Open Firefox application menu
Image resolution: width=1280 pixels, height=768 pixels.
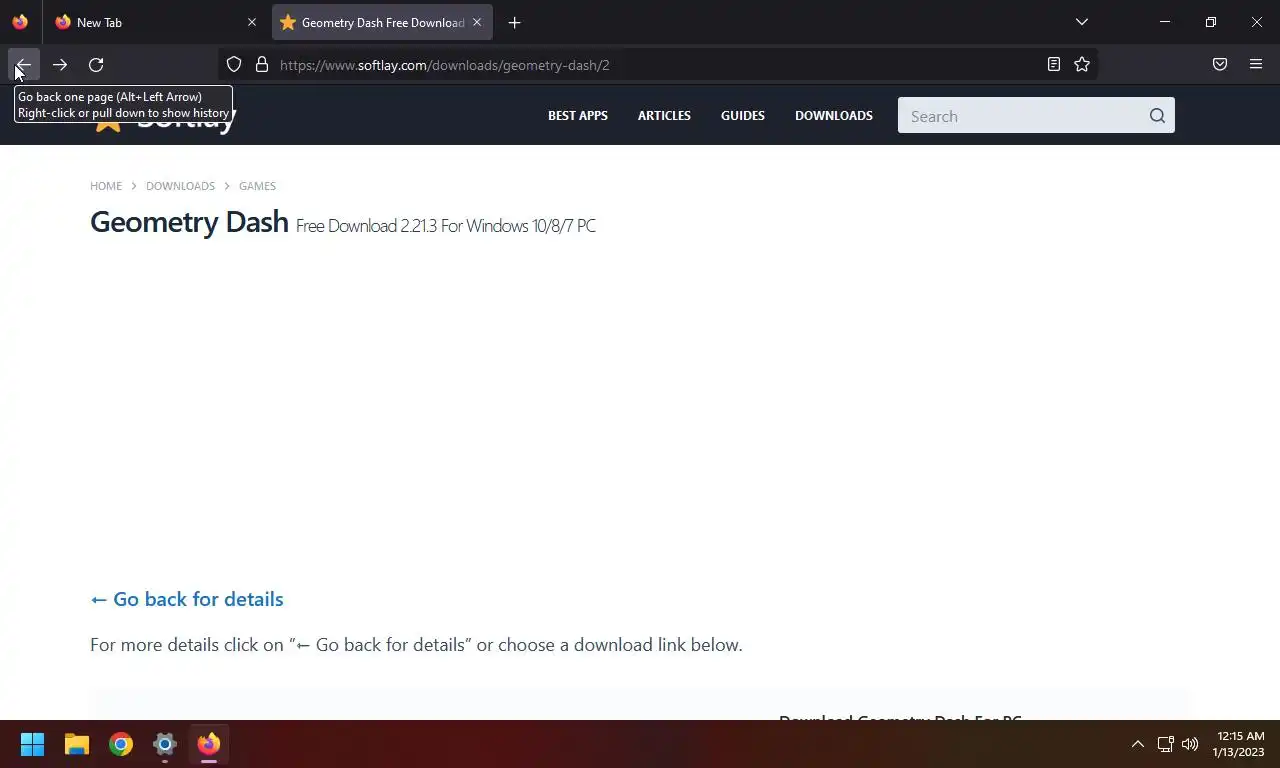coord(1256,65)
